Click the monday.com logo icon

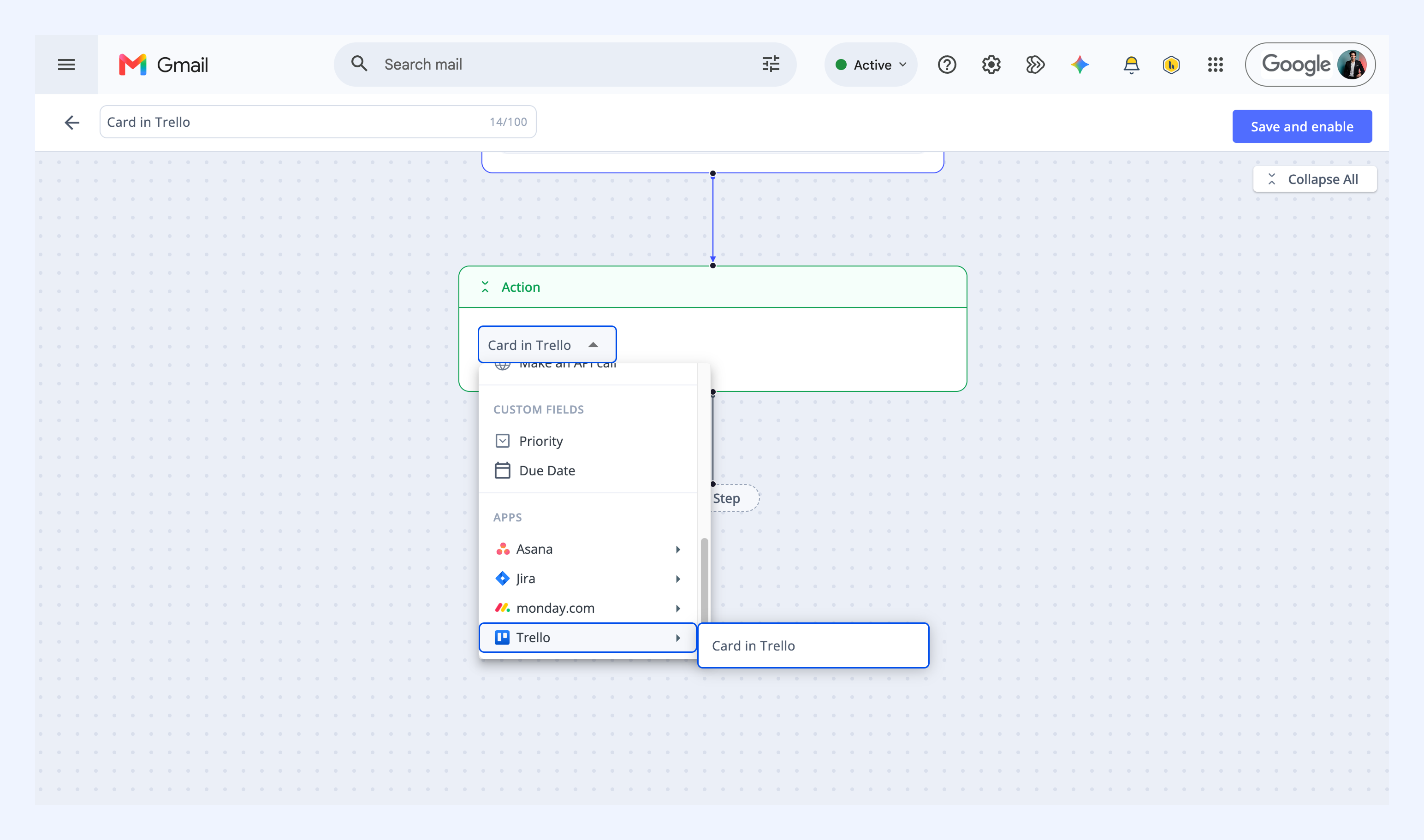click(x=503, y=608)
